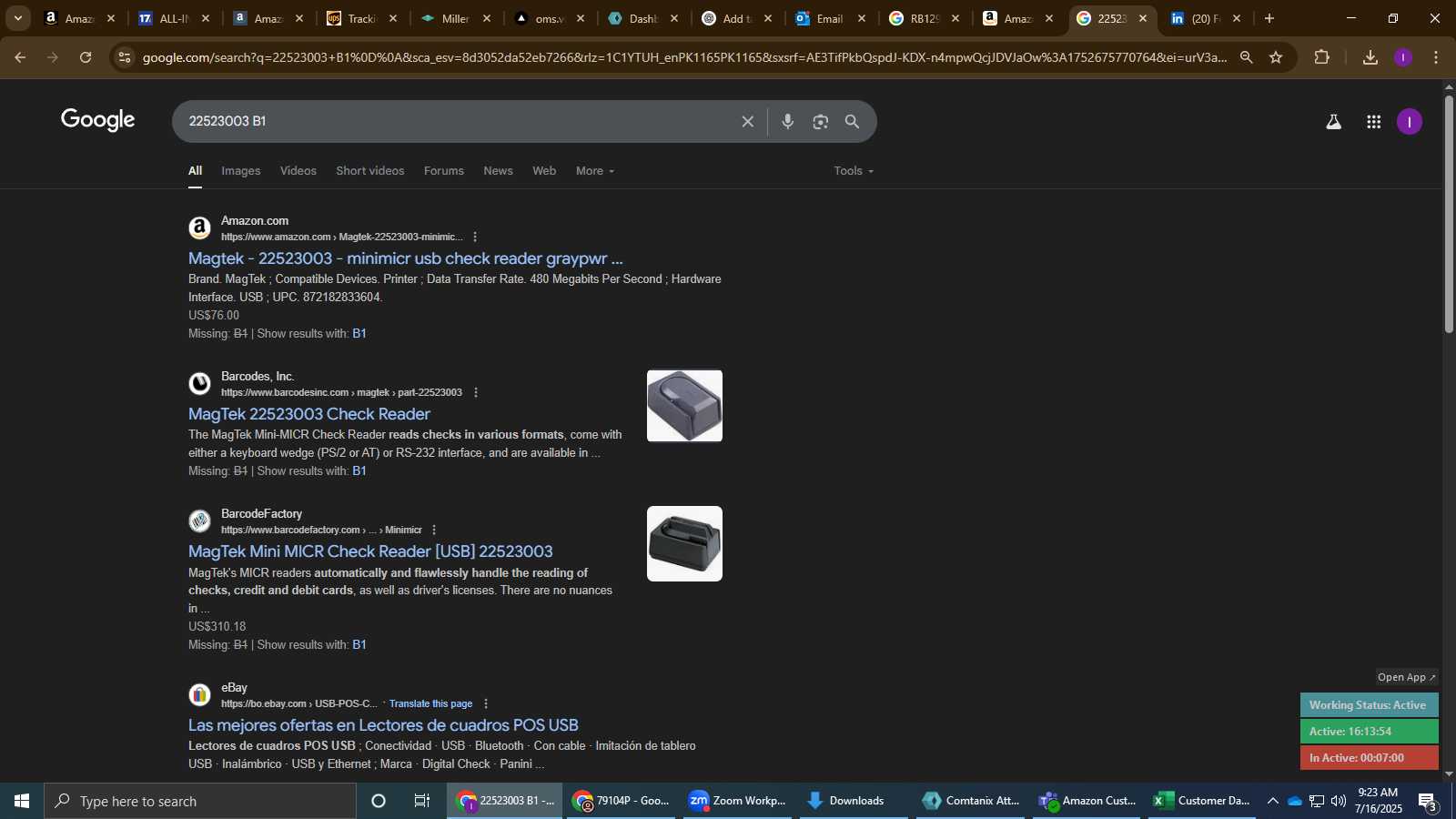Clear the search box with X icon
The width and height of the screenshot is (1456, 819).
pyautogui.click(x=748, y=121)
